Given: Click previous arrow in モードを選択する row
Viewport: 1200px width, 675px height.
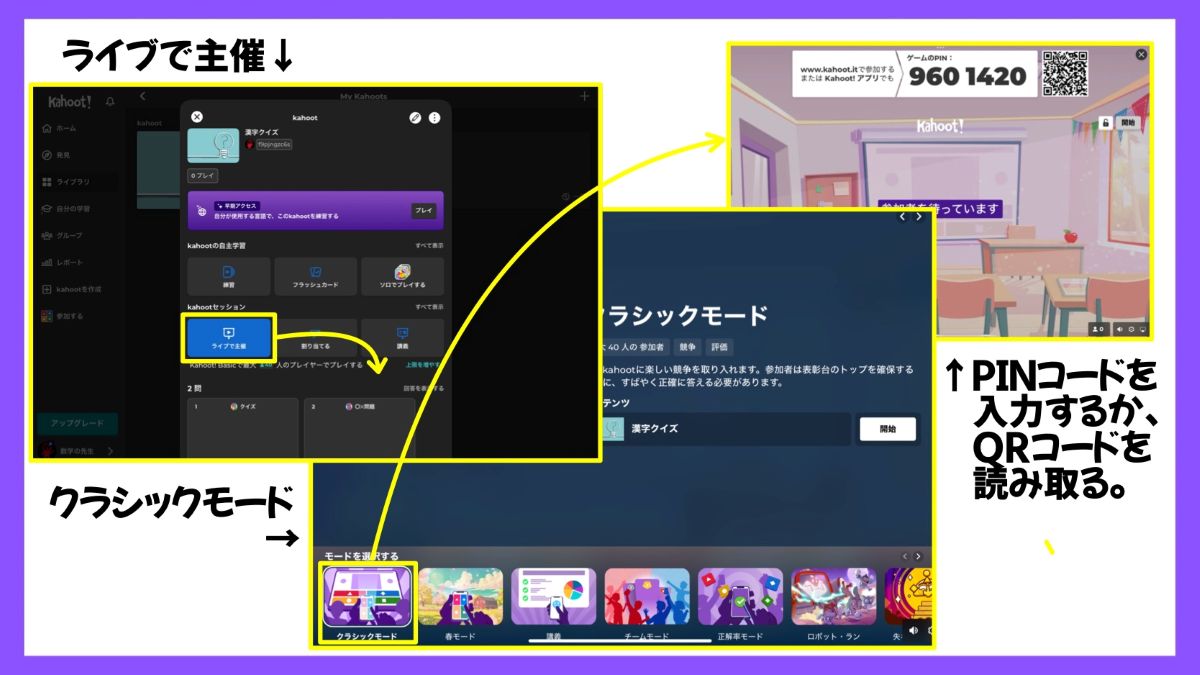Looking at the screenshot, I should 904,556.
